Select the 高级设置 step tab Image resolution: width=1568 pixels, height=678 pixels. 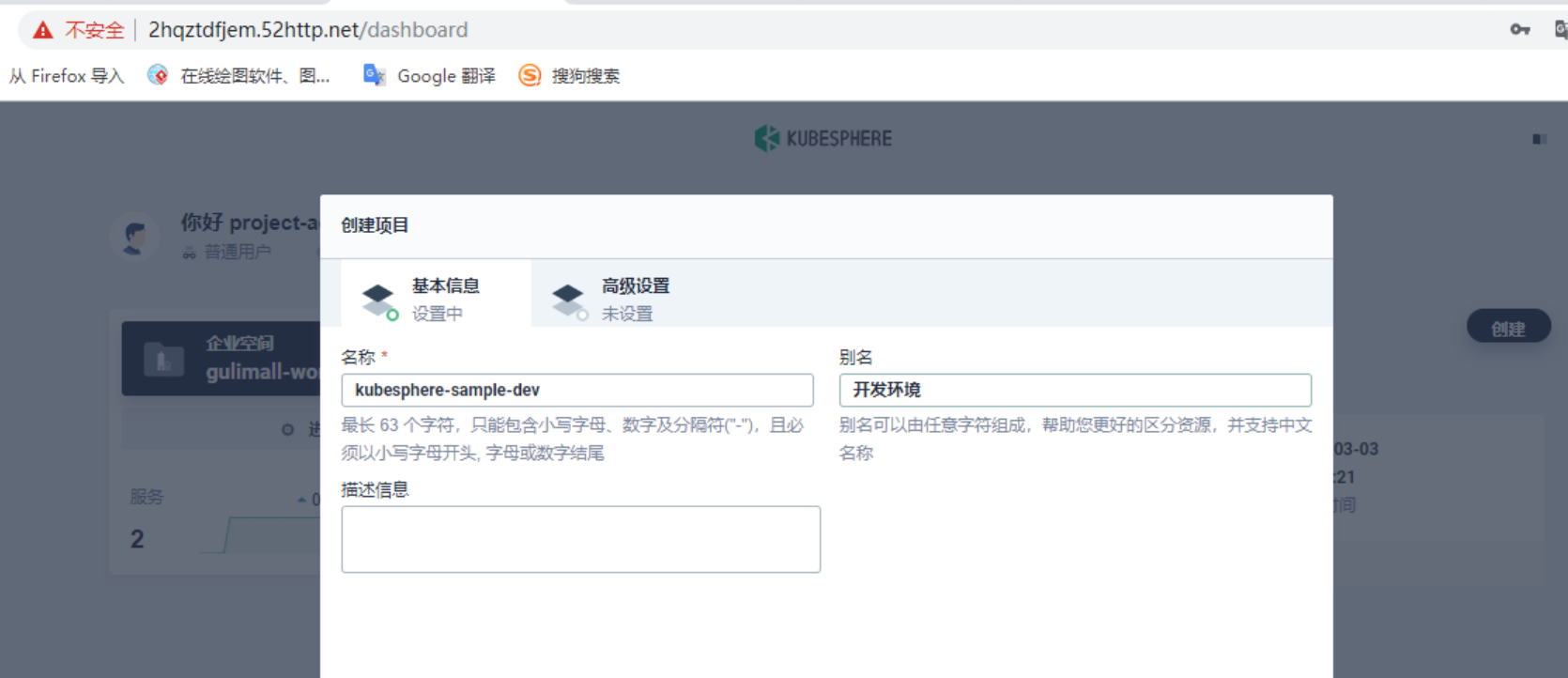(x=626, y=294)
